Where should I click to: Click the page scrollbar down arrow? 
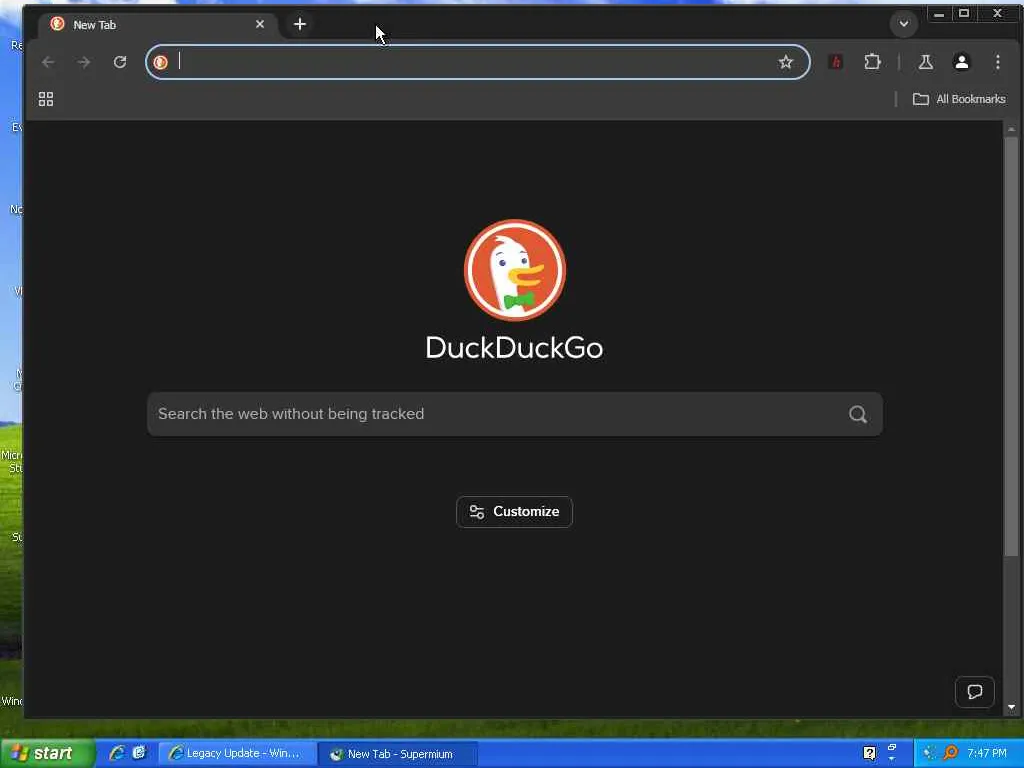(x=1012, y=707)
